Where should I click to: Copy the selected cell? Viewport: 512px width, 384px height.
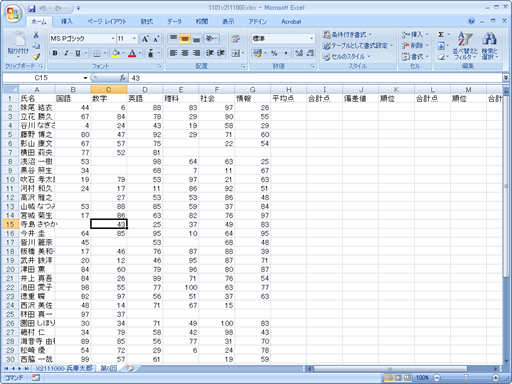pos(36,46)
